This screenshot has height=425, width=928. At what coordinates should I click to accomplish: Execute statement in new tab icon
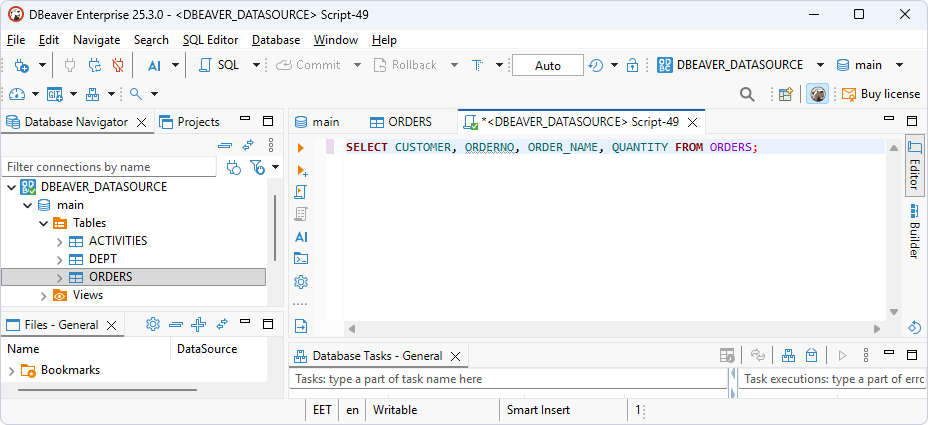302,170
